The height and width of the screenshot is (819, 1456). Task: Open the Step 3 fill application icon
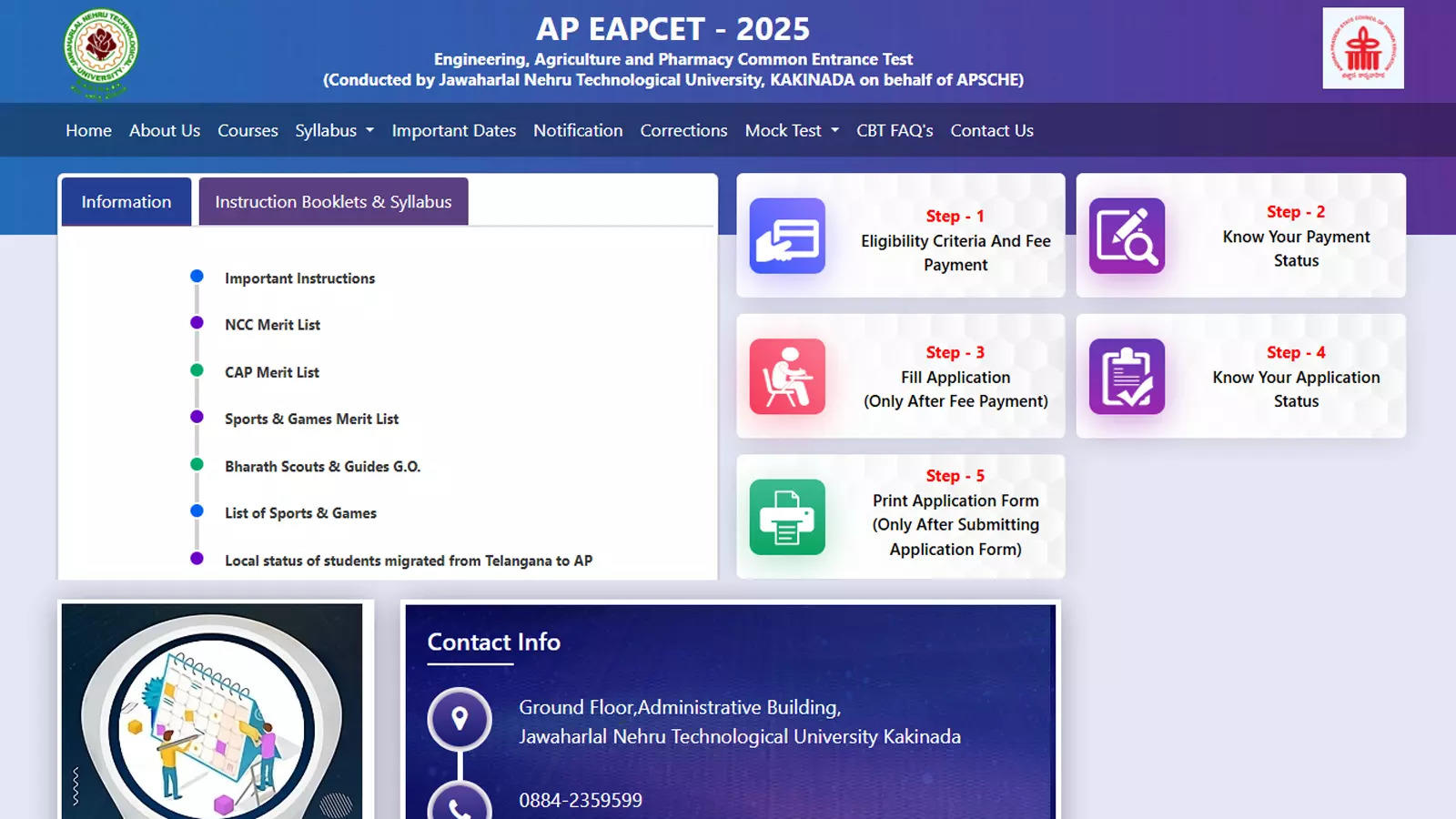pyautogui.click(x=787, y=377)
